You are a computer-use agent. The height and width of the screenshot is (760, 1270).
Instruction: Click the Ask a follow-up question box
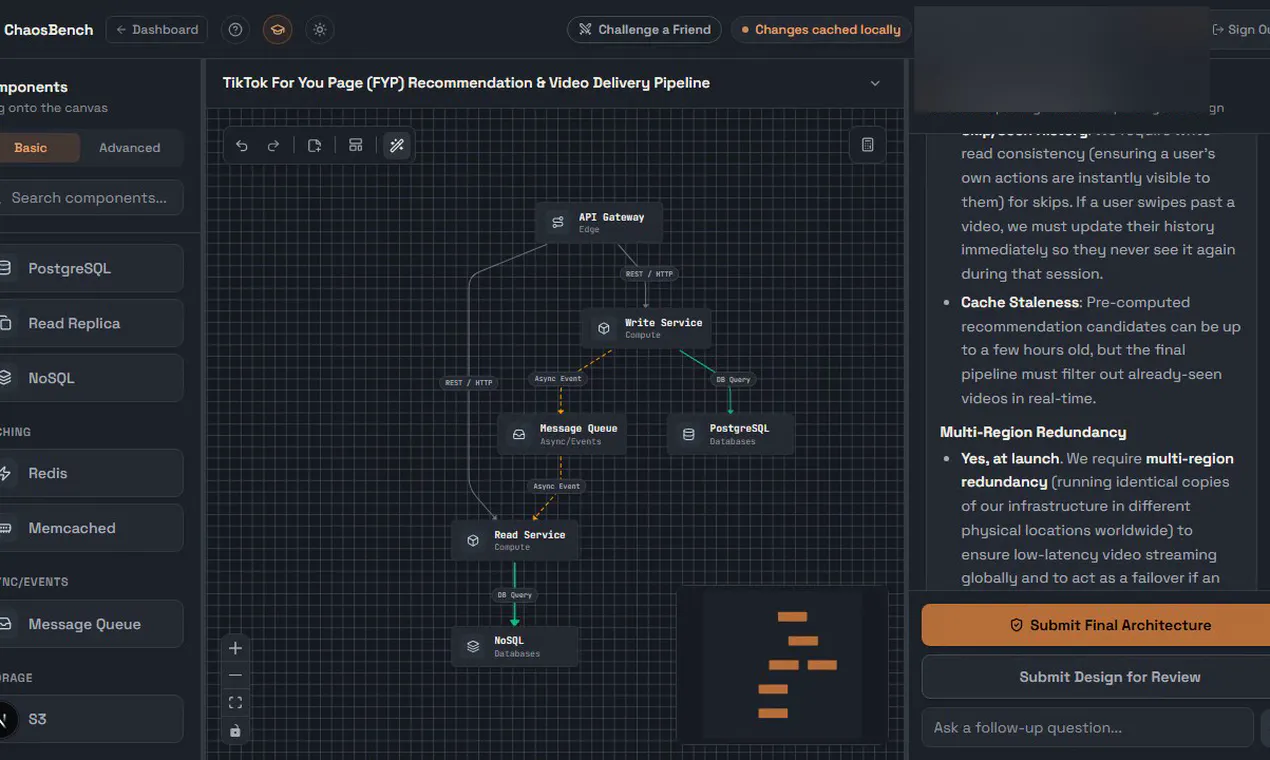click(x=1087, y=728)
